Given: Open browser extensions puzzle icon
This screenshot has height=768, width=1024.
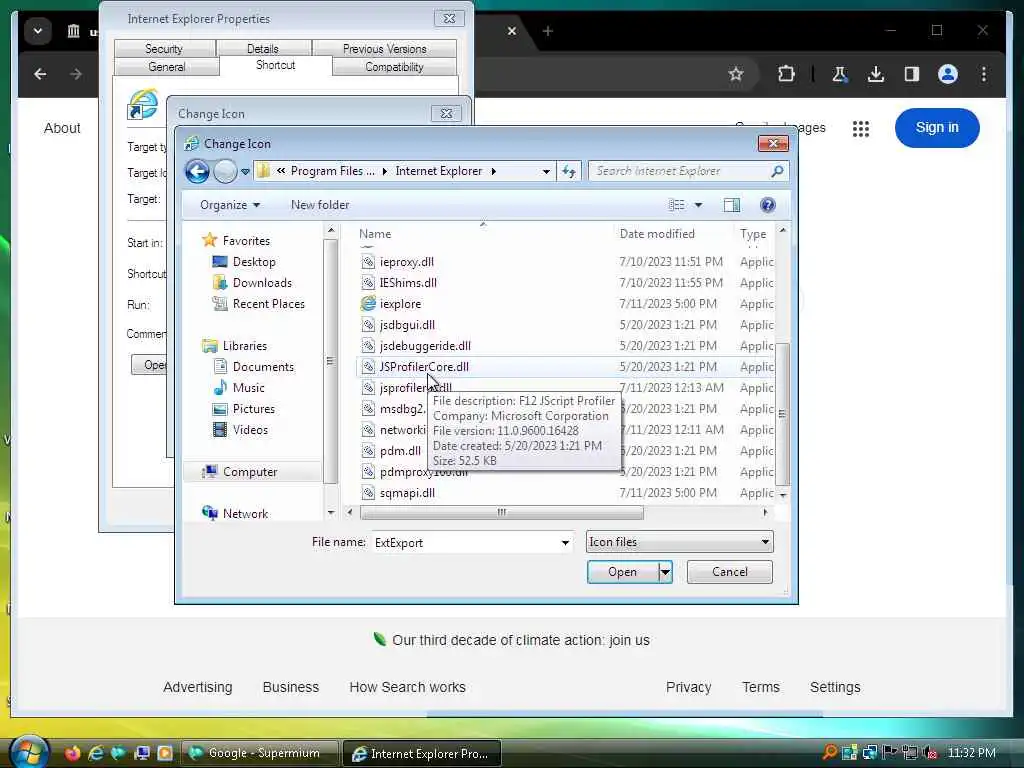Looking at the screenshot, I should (786, 74).
